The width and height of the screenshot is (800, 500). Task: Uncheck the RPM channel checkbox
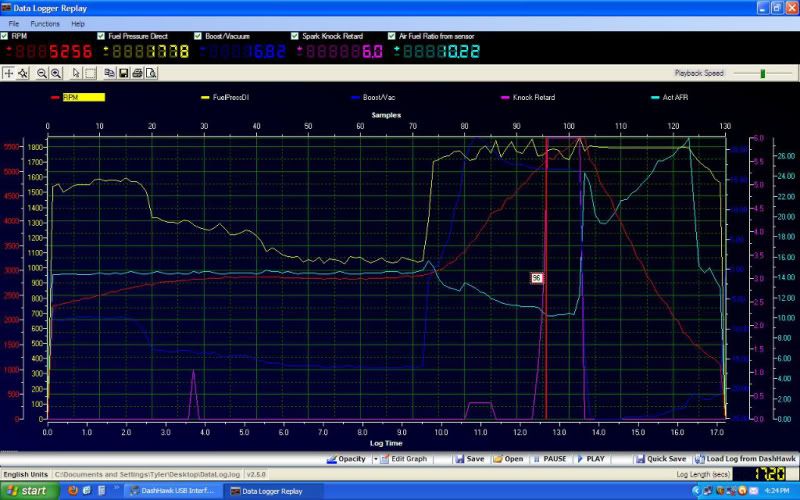click(6, 35)
